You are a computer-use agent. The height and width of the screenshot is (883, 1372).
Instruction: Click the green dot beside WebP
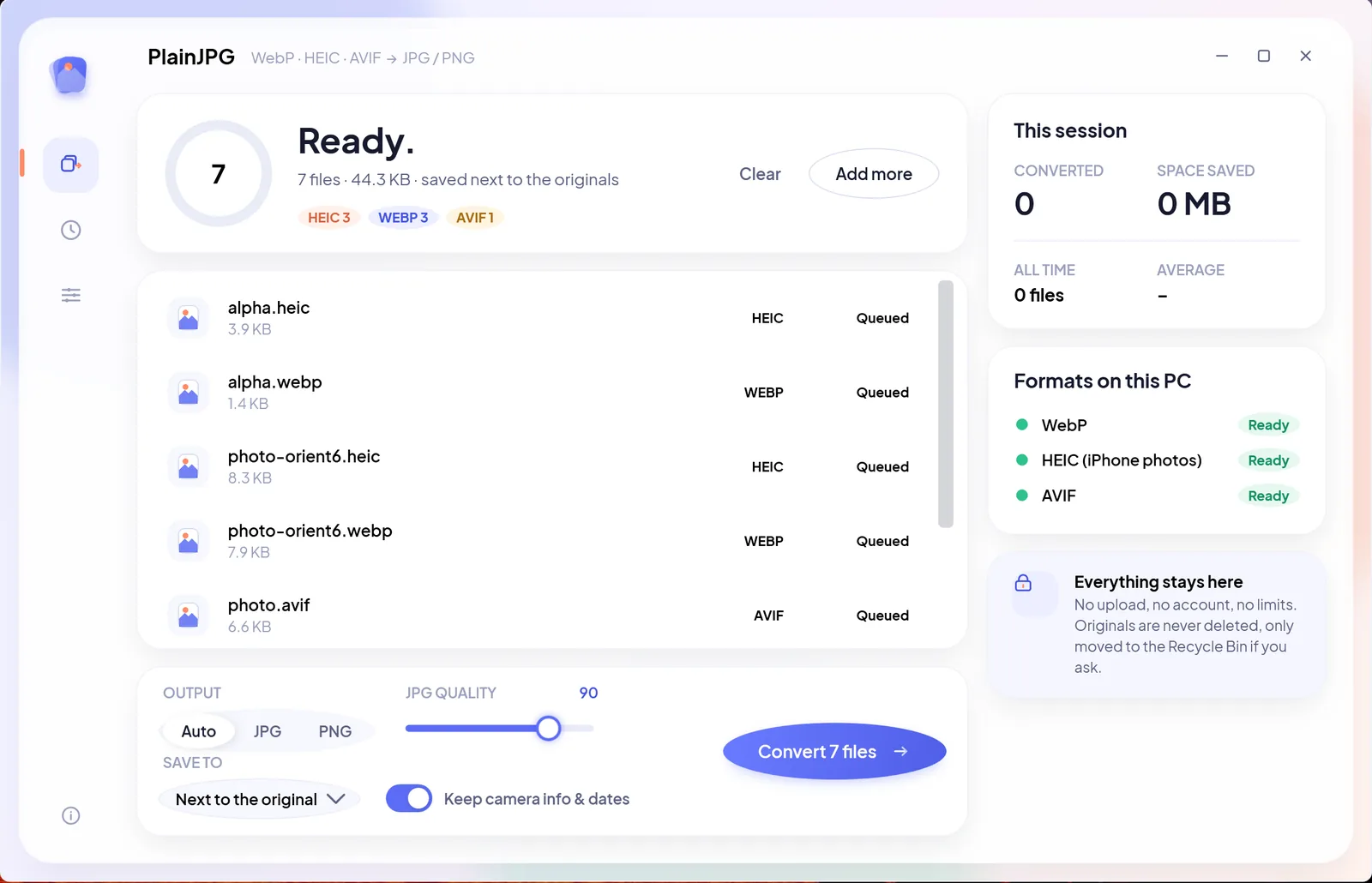[x=1022, y=424]
